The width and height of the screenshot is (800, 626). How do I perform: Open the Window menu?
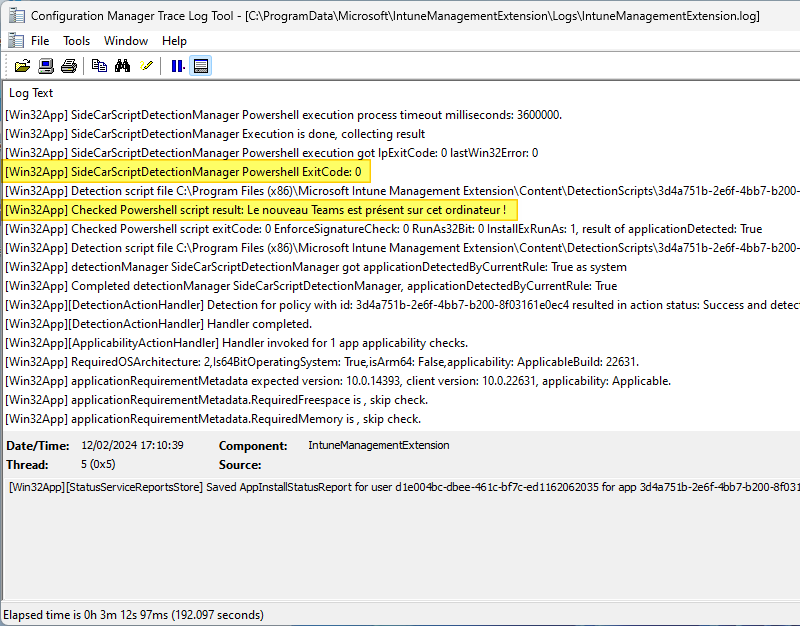[125, 41]
